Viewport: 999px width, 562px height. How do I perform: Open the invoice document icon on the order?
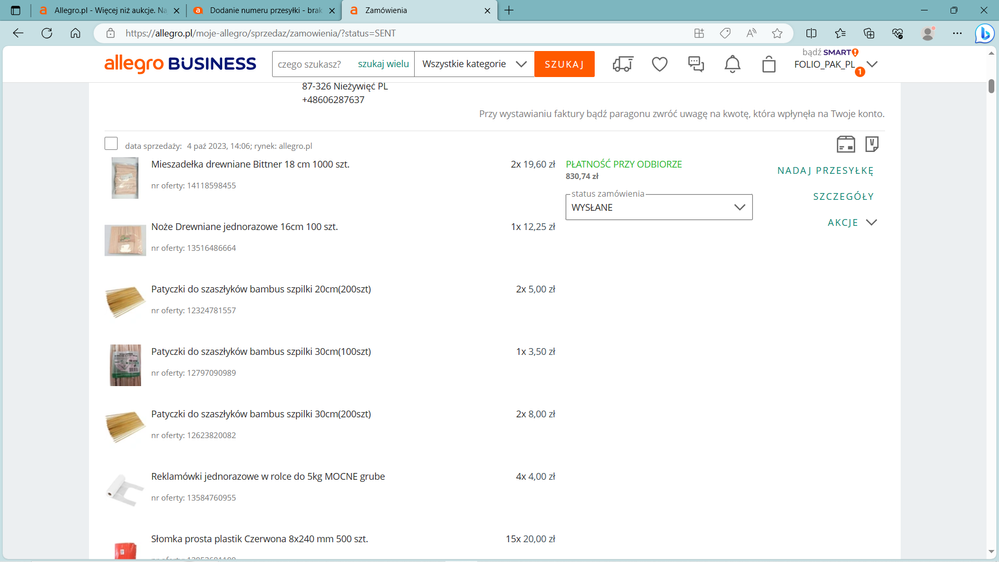(x=872, y=145)
